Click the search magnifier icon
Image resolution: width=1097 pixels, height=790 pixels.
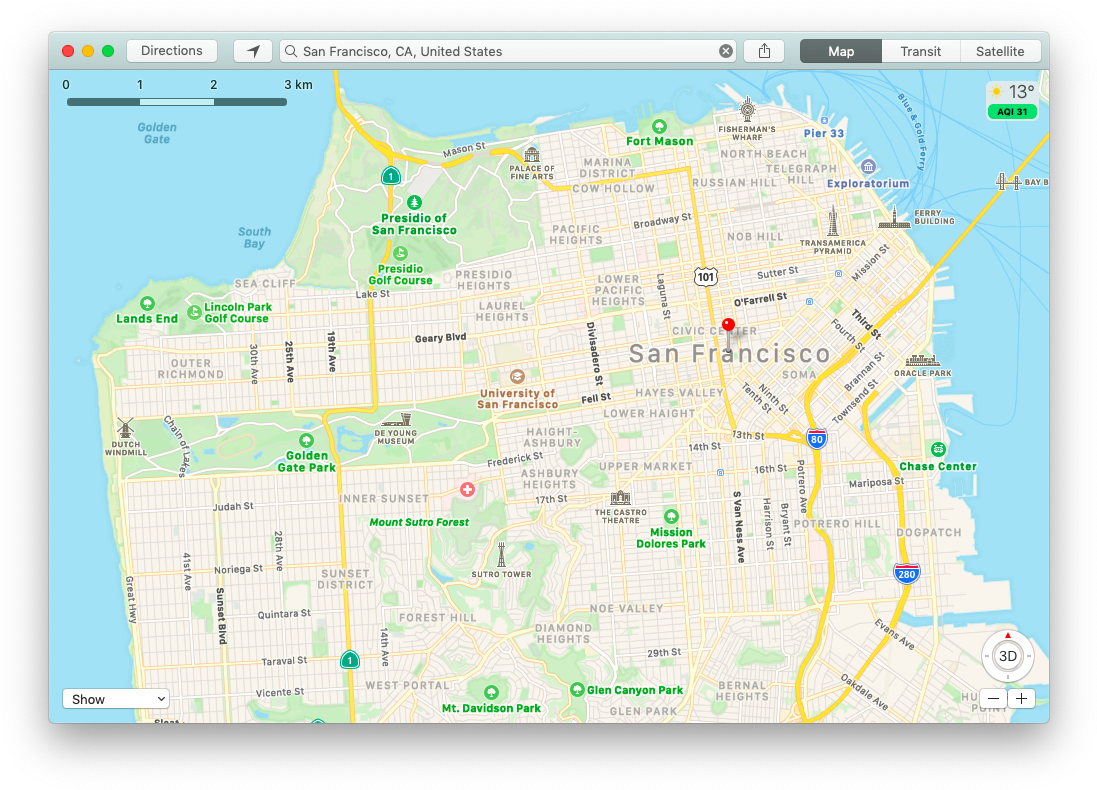(291, 51)
